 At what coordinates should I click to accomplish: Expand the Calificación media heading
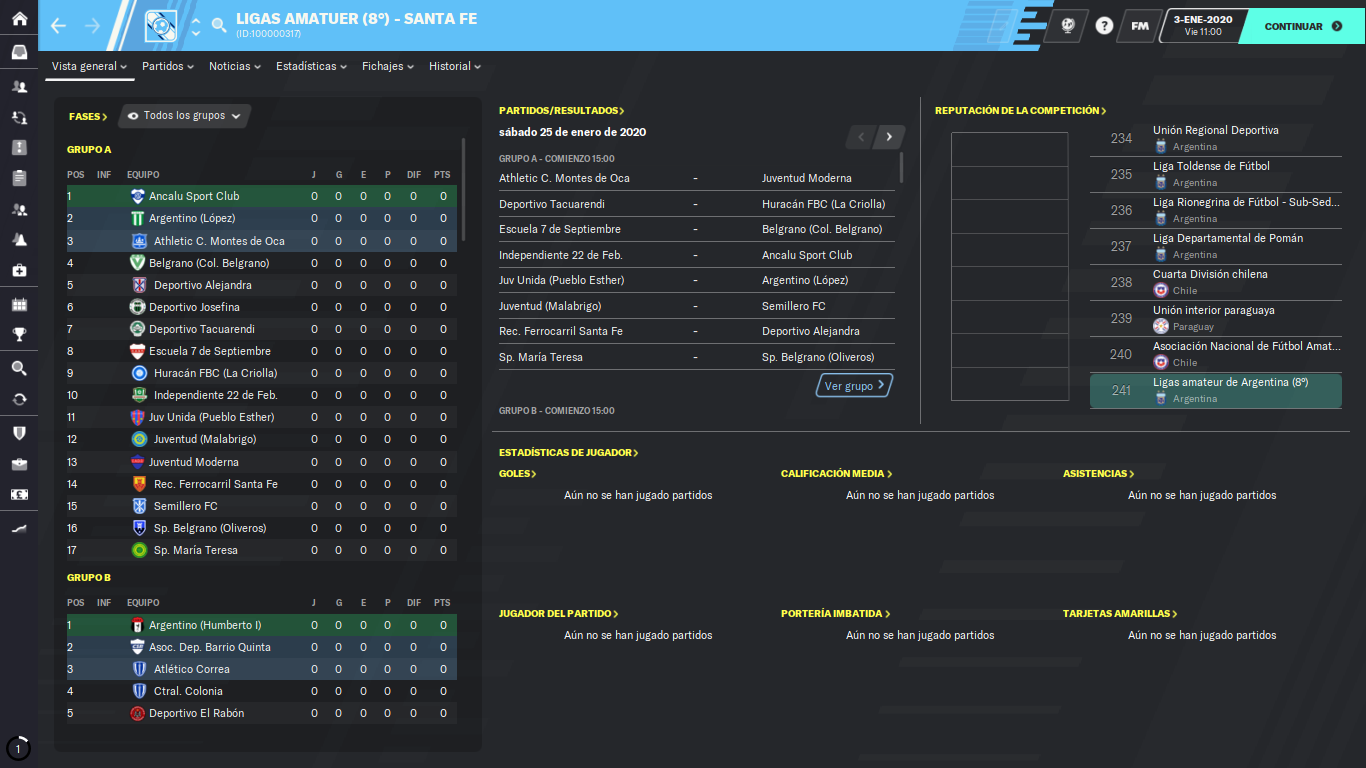click(x=837, y=474)
